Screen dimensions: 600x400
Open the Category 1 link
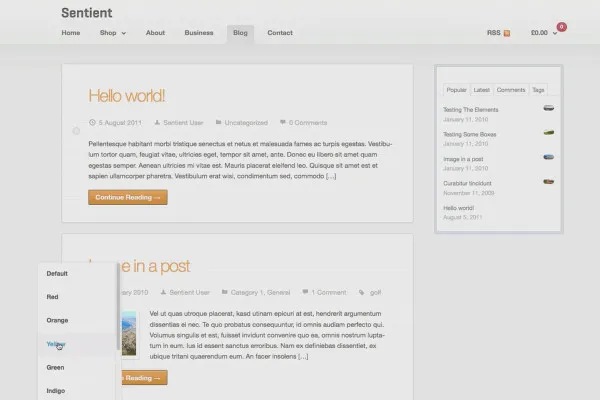pyautogui.click(x=247, y=292)
